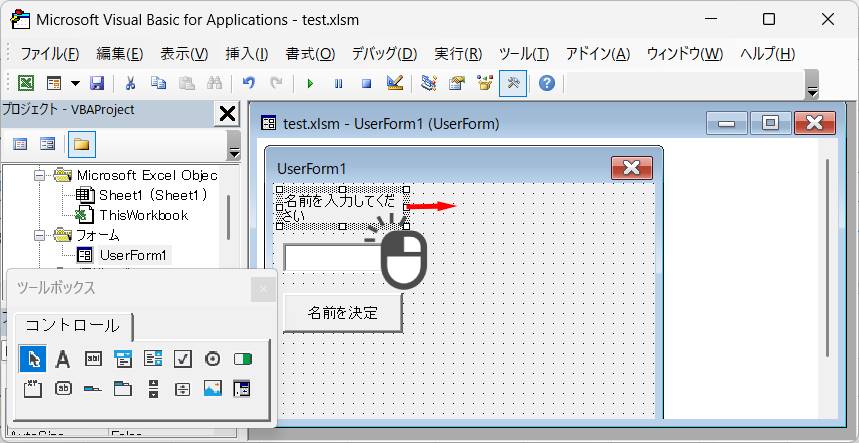859x443 pixels.
Task: Click View Object icon in project panel
Action: [48, 145]
